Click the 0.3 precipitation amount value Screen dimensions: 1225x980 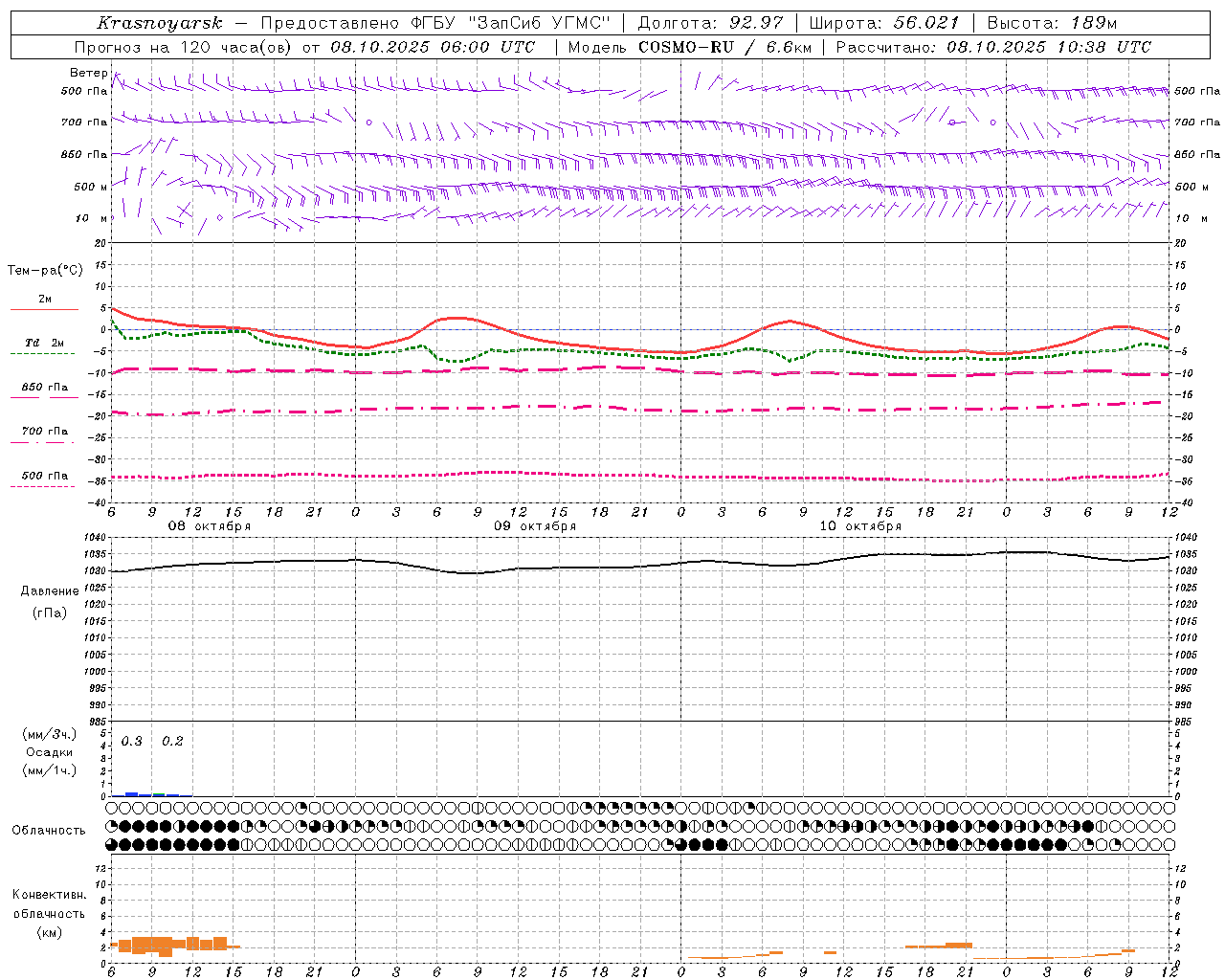pos(132,742)
